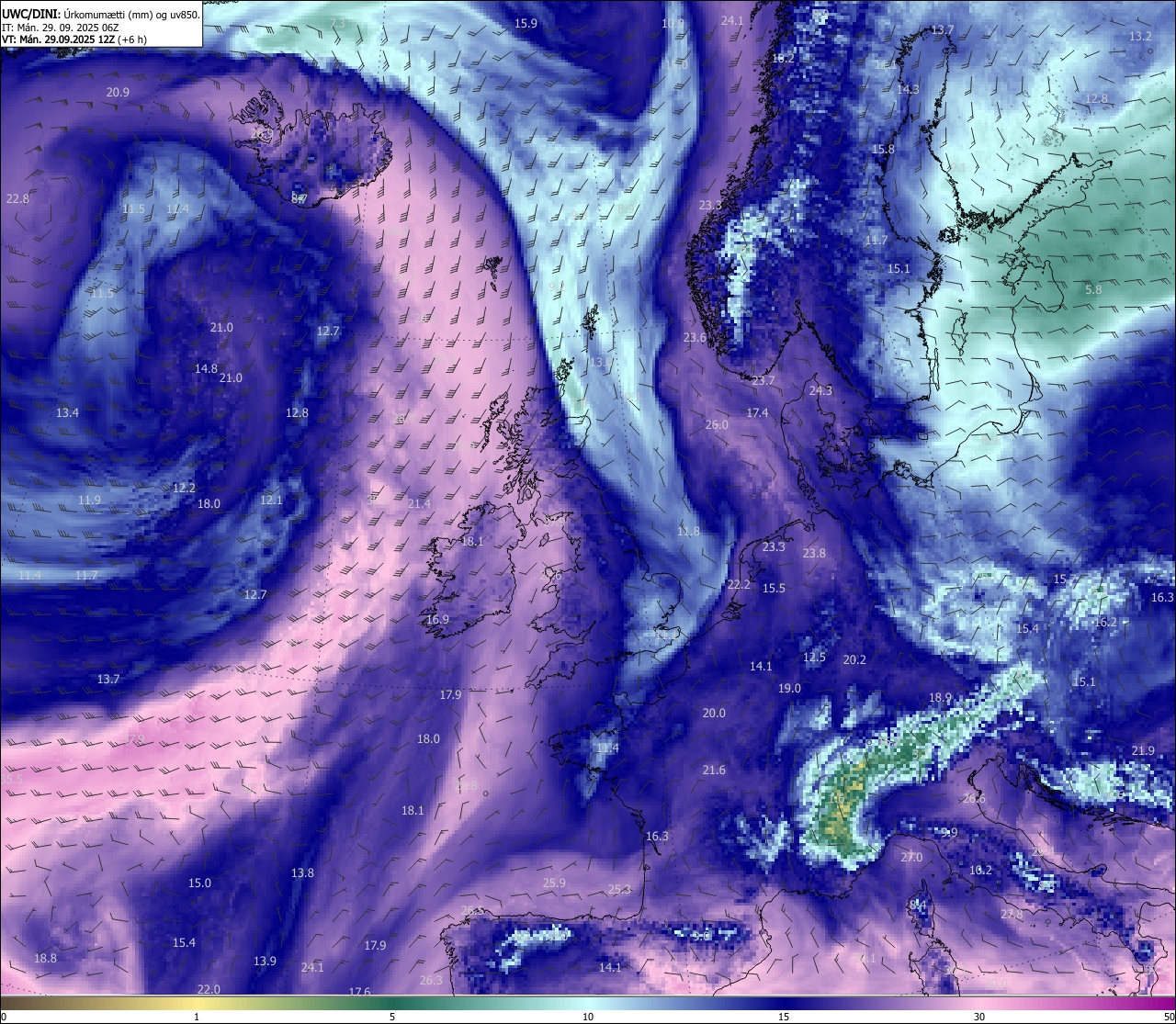The width and height of the screenshot is (1176, 1024).
Task: Click the 12.2 value on the map
Action: (x=184, y=489)
